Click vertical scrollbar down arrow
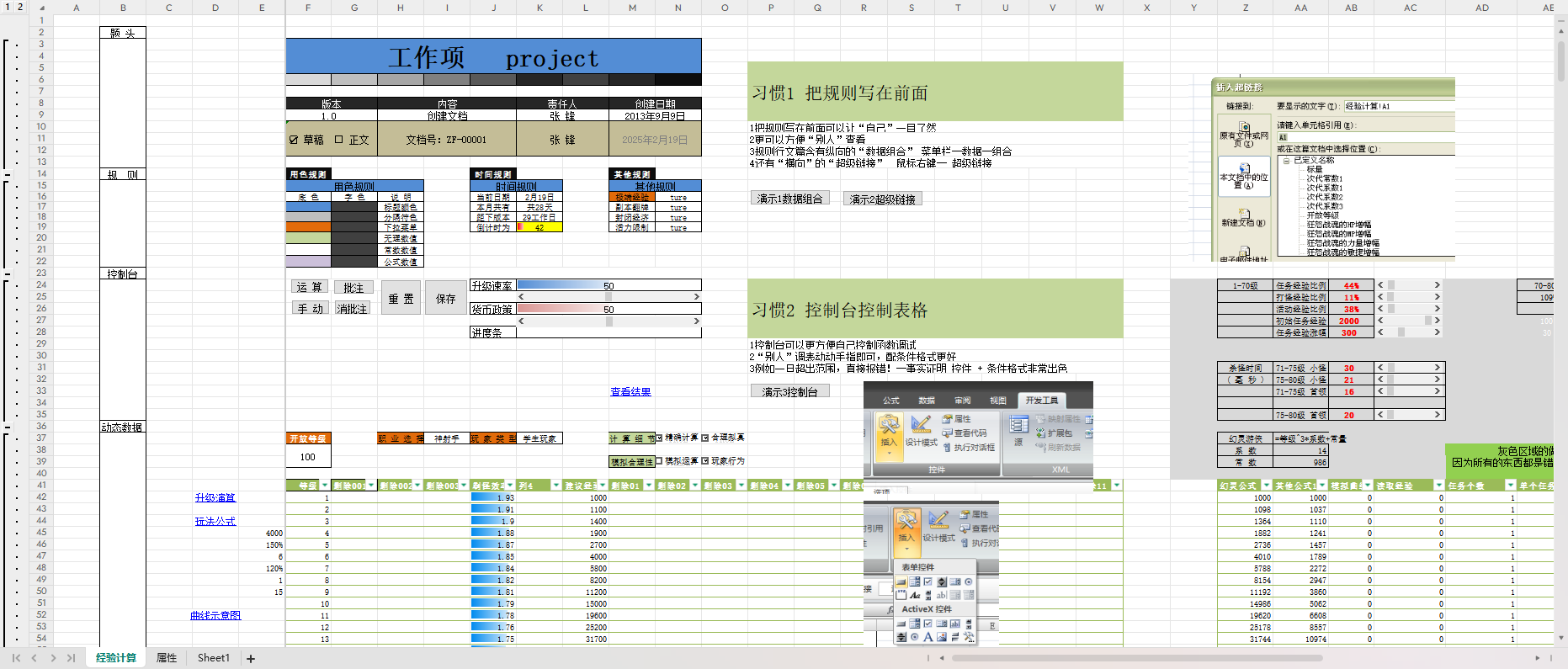The height and width of the screenshot is (669, 1568). tap(1561, 639)
